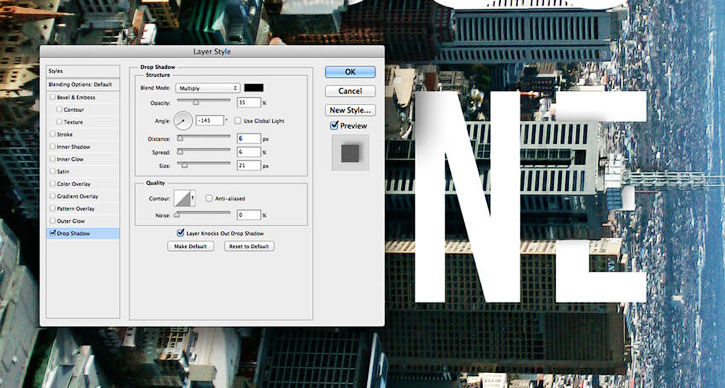Click the black shadow color swatch
The width and height of the screenshot is (725, 388).
coord(254,88)
